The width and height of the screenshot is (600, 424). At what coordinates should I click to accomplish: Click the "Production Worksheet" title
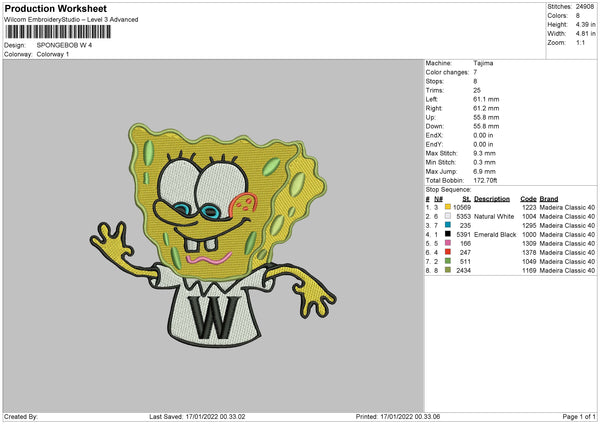[x=55, y=8]
